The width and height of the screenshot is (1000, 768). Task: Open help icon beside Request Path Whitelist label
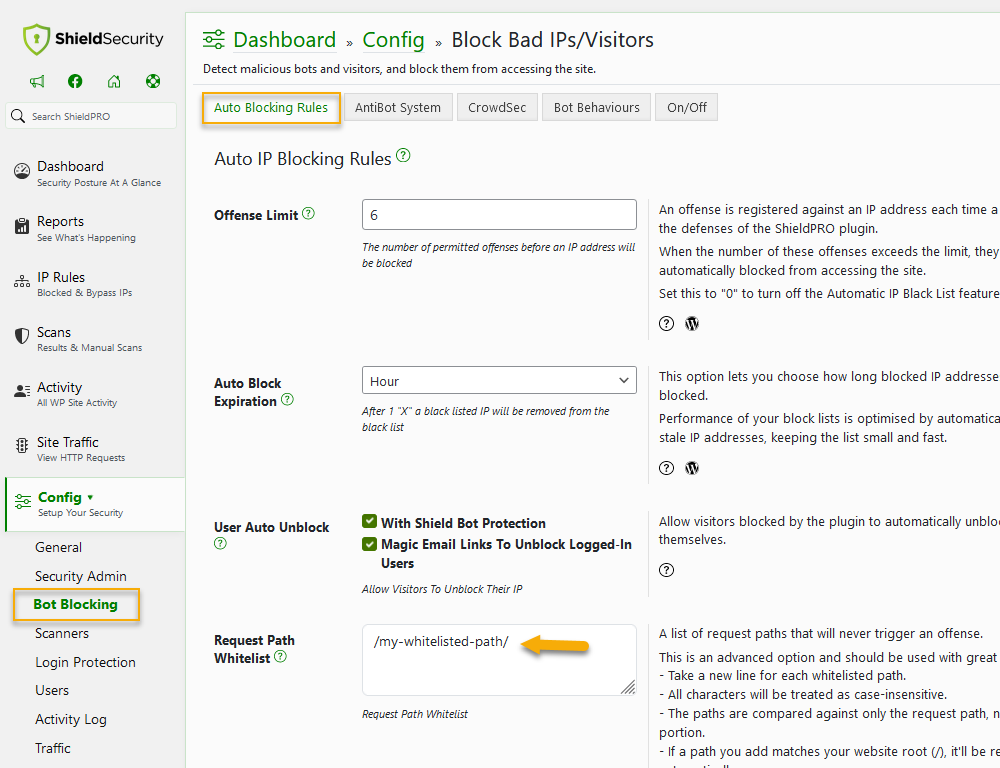pos(280,656)
